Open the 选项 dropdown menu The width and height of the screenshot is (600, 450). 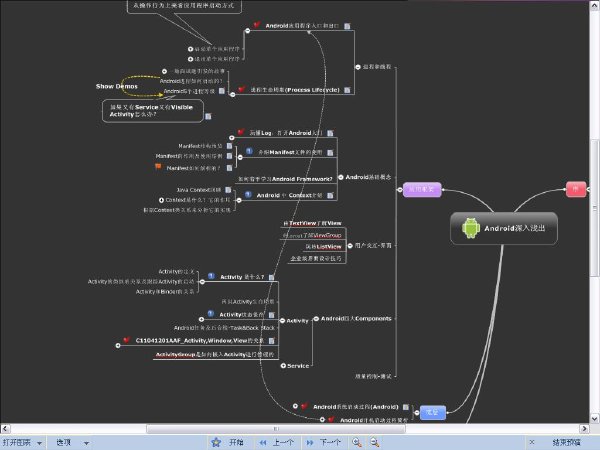(x=72, y=442)
